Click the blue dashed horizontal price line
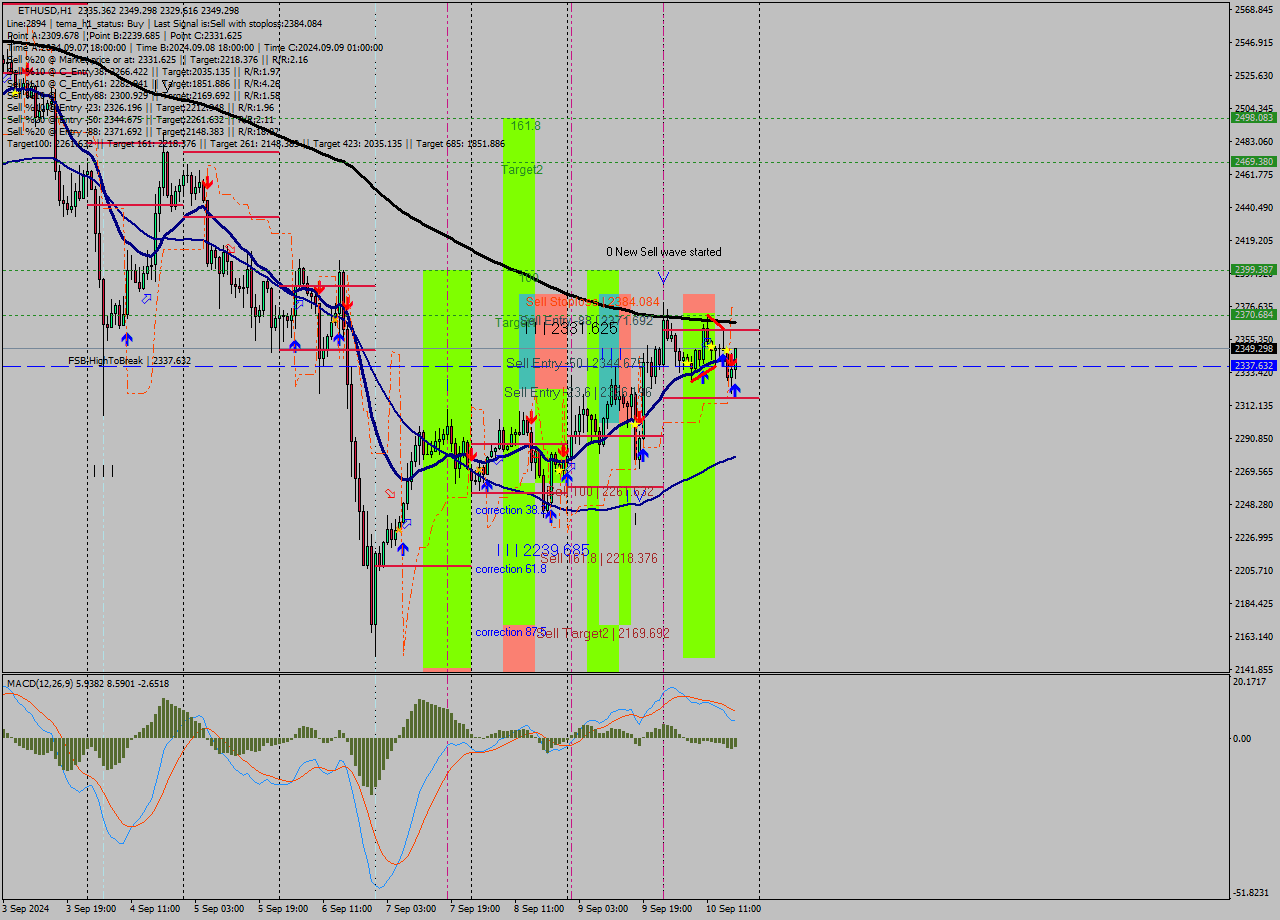 300,367
